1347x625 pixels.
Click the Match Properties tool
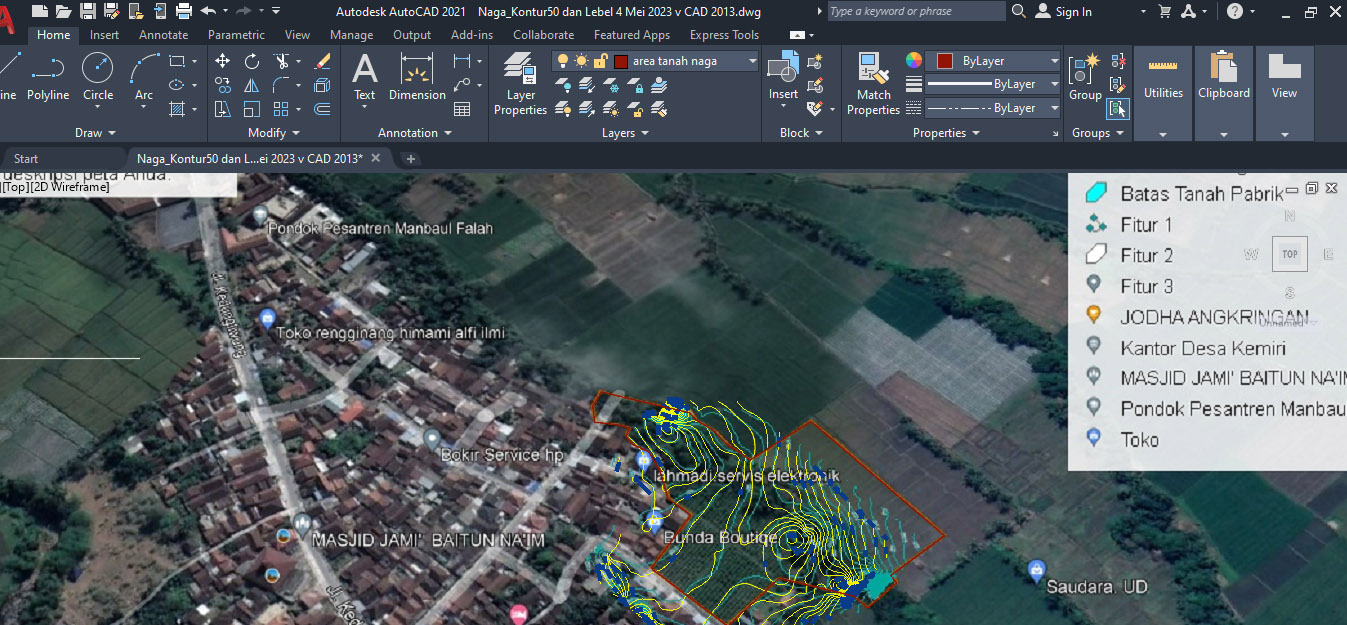873,83
